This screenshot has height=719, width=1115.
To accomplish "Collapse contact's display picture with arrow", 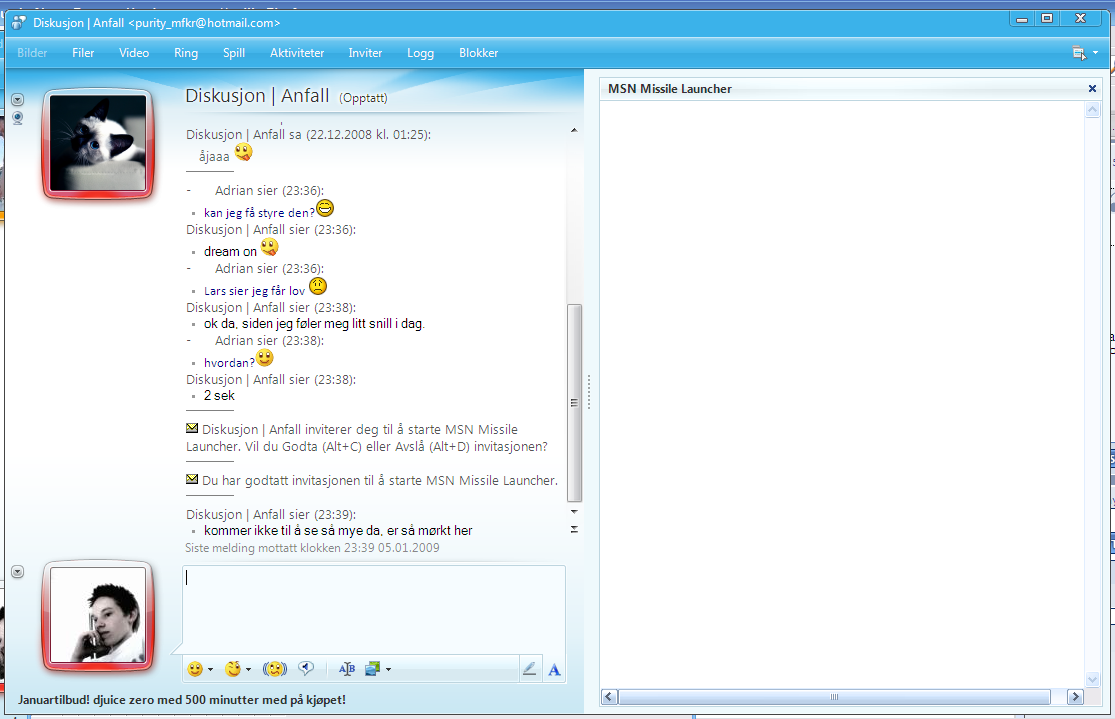I will pos(18,100).
